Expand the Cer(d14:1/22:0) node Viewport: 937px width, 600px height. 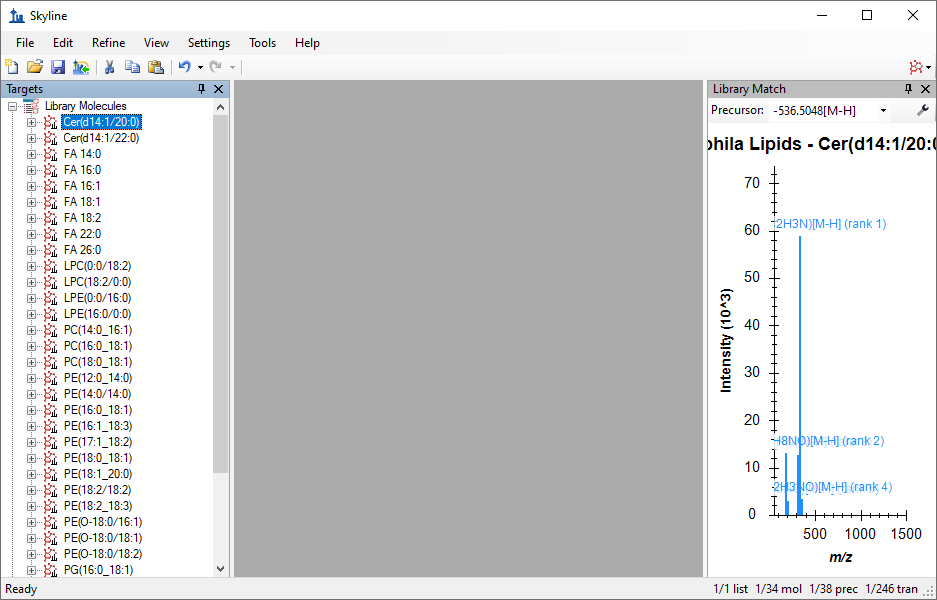pos(31,138)
